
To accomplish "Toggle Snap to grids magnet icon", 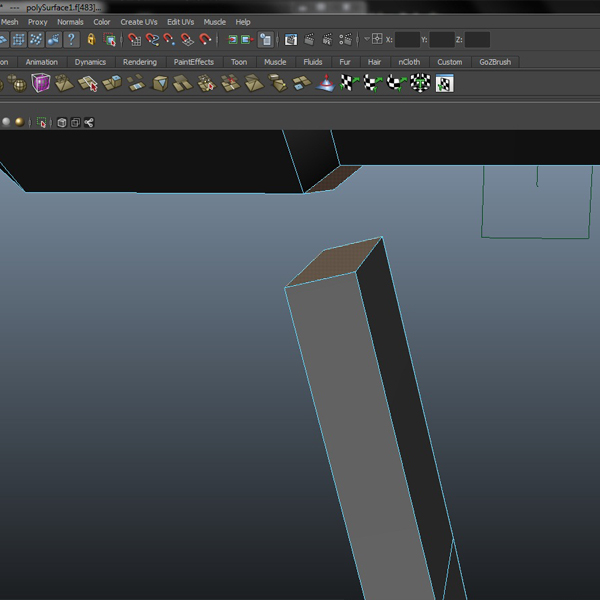I will (x=134, y=39).
